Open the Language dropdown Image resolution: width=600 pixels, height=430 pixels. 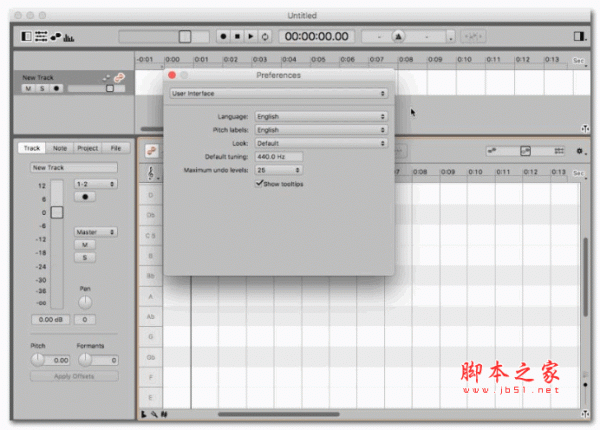[321, 116]
